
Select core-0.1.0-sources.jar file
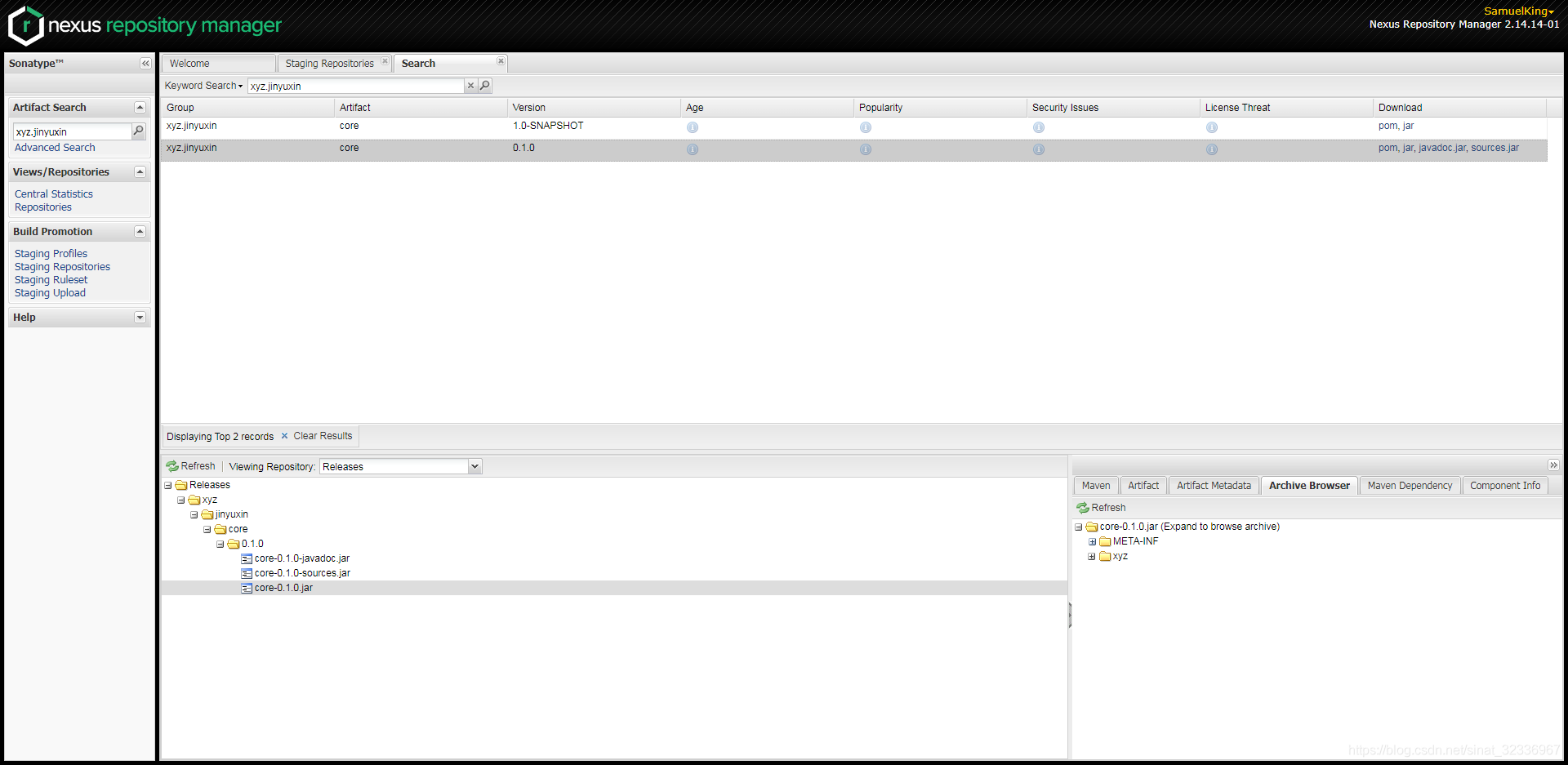[302, 573]
